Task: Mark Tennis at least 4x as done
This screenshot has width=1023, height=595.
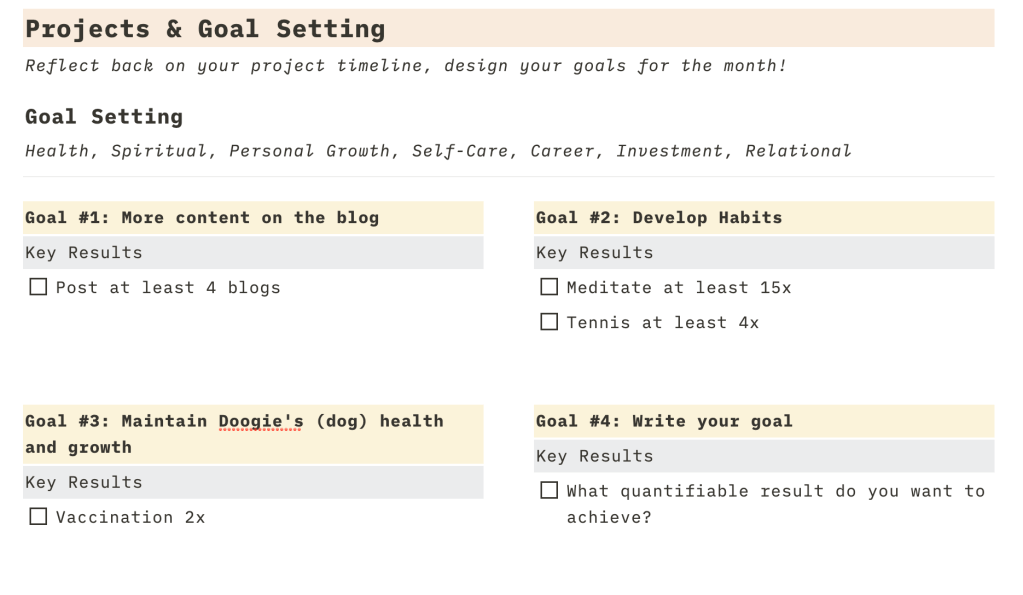Action: [x=549, y=322]
